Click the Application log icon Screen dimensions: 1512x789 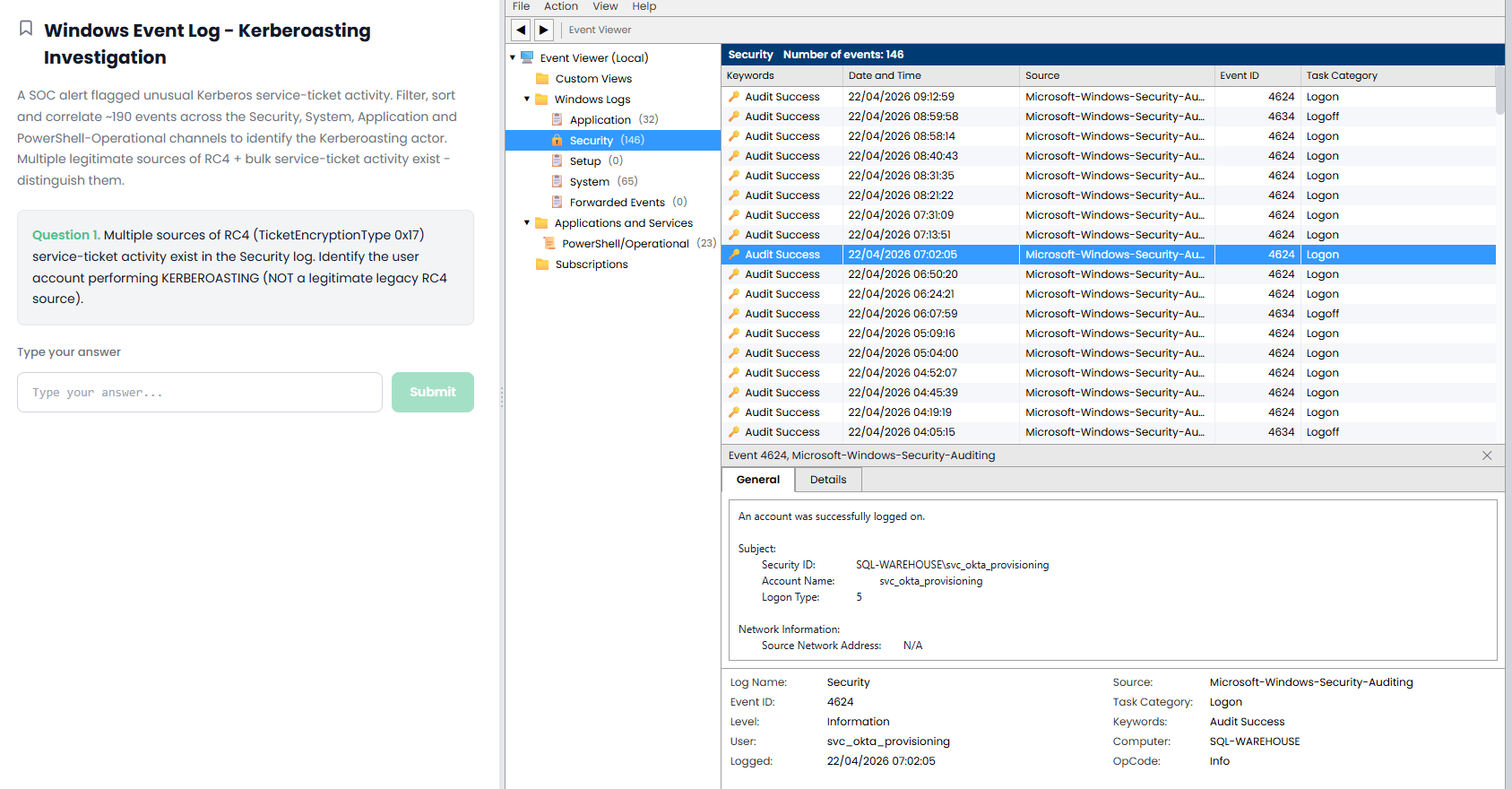tap(557, 119)
